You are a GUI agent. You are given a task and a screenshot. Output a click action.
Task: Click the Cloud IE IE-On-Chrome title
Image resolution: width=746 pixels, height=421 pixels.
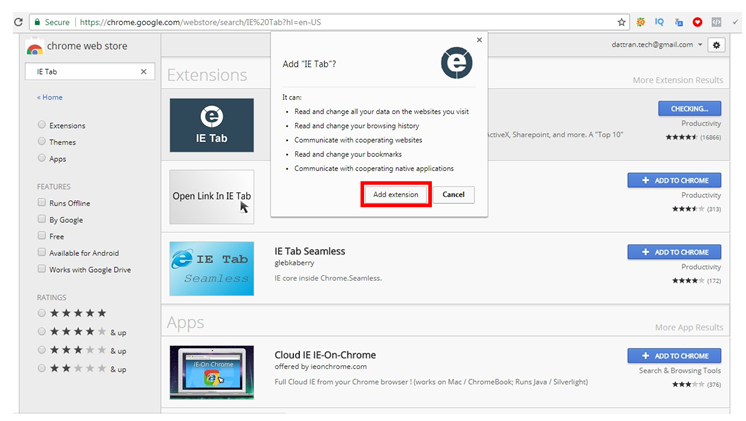click(x=325, y=355)
